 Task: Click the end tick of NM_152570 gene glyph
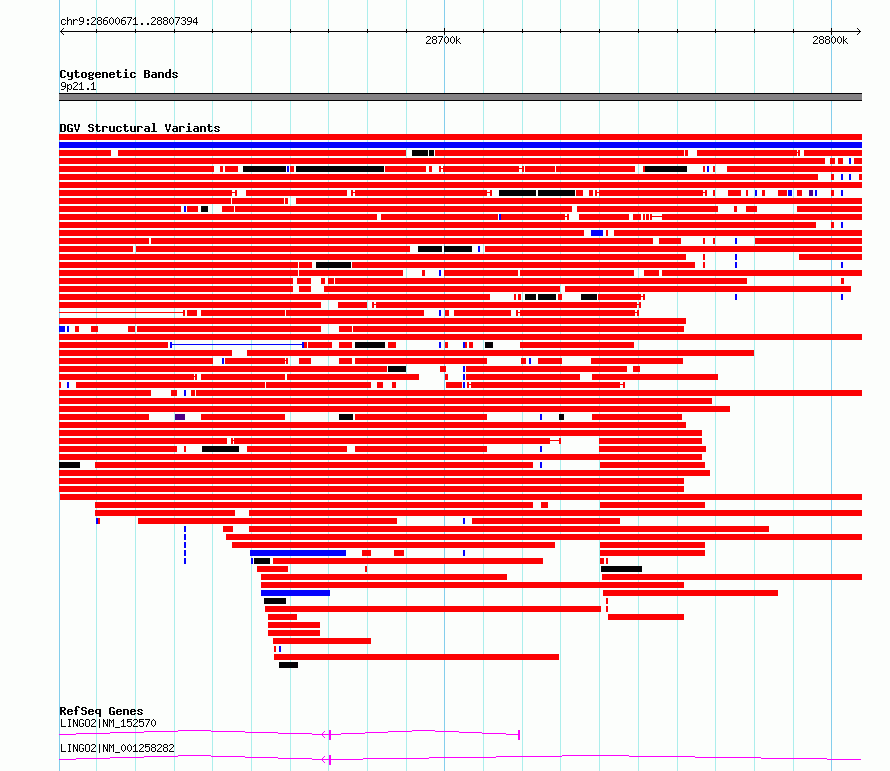coord(519,735)
